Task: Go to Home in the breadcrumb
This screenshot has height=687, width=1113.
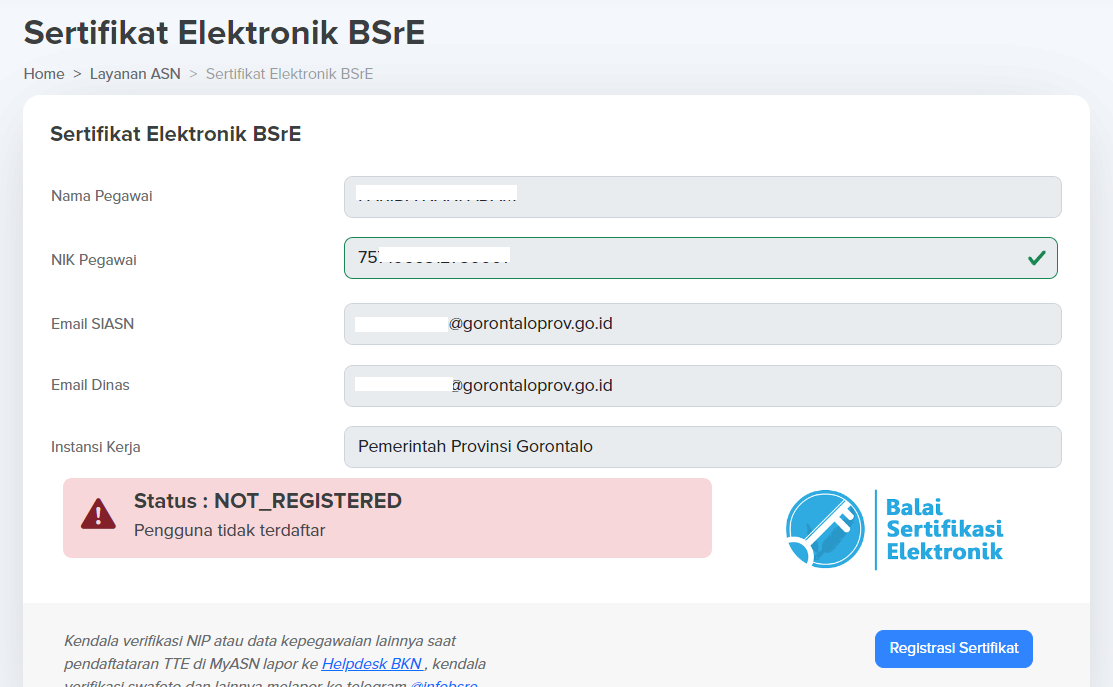Action: click(44, 74)
